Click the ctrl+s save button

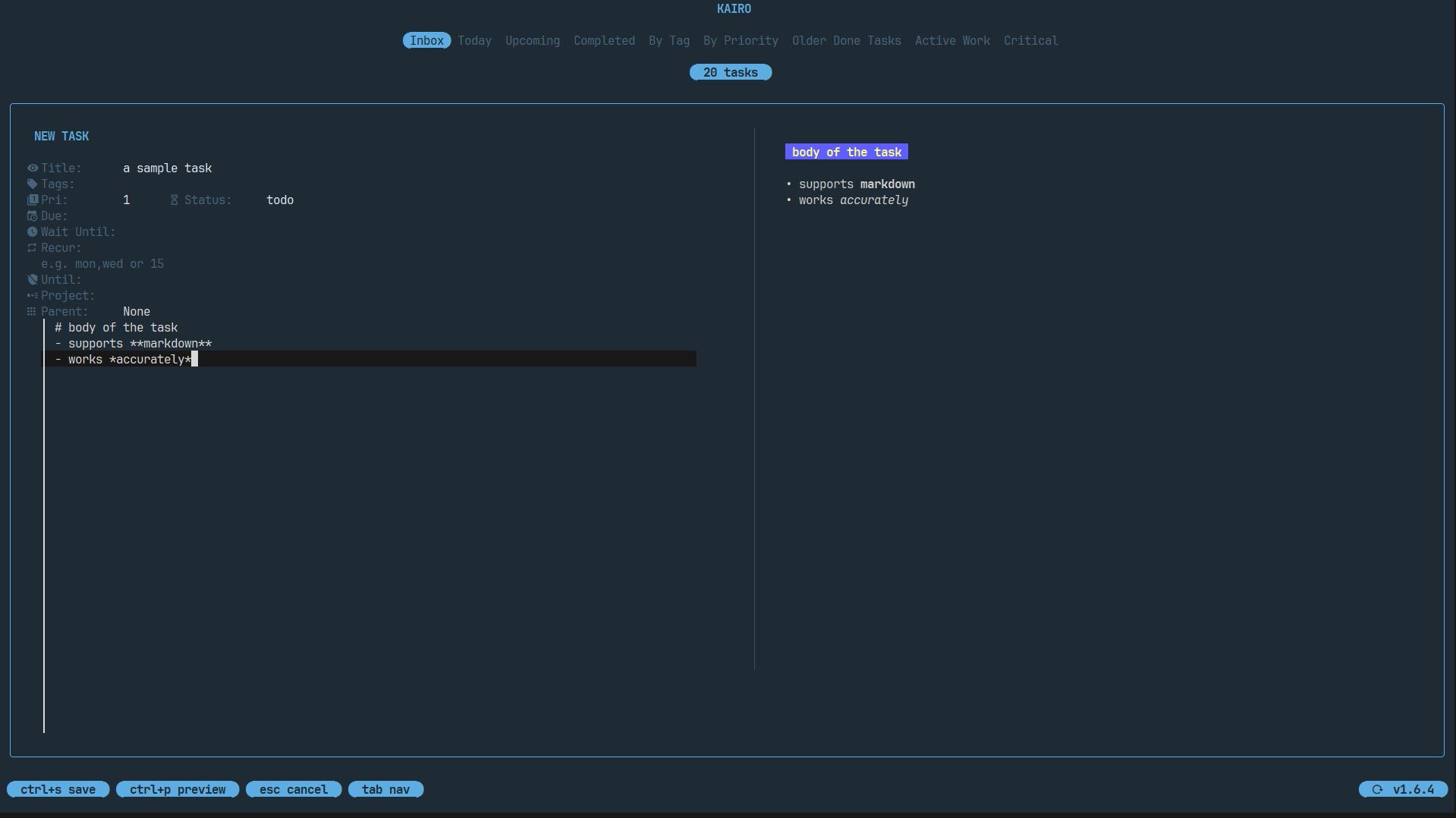point(58,790)
